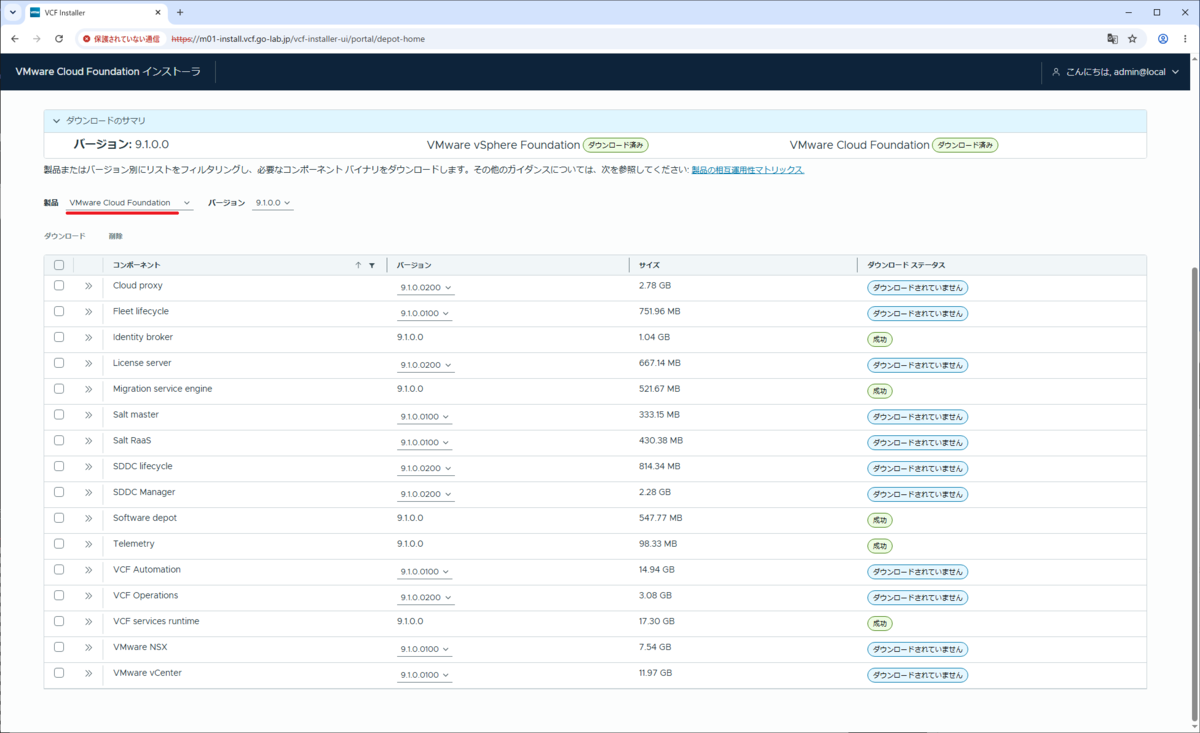Click the size column header

[649, 265]
